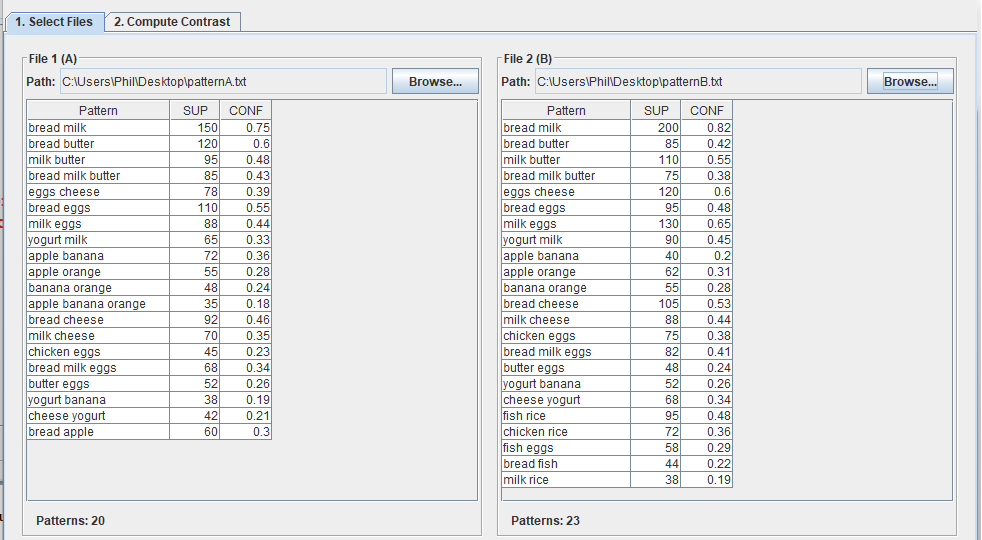
Task: Select 'fish rice' row in File 2
Action: (566, 416)
